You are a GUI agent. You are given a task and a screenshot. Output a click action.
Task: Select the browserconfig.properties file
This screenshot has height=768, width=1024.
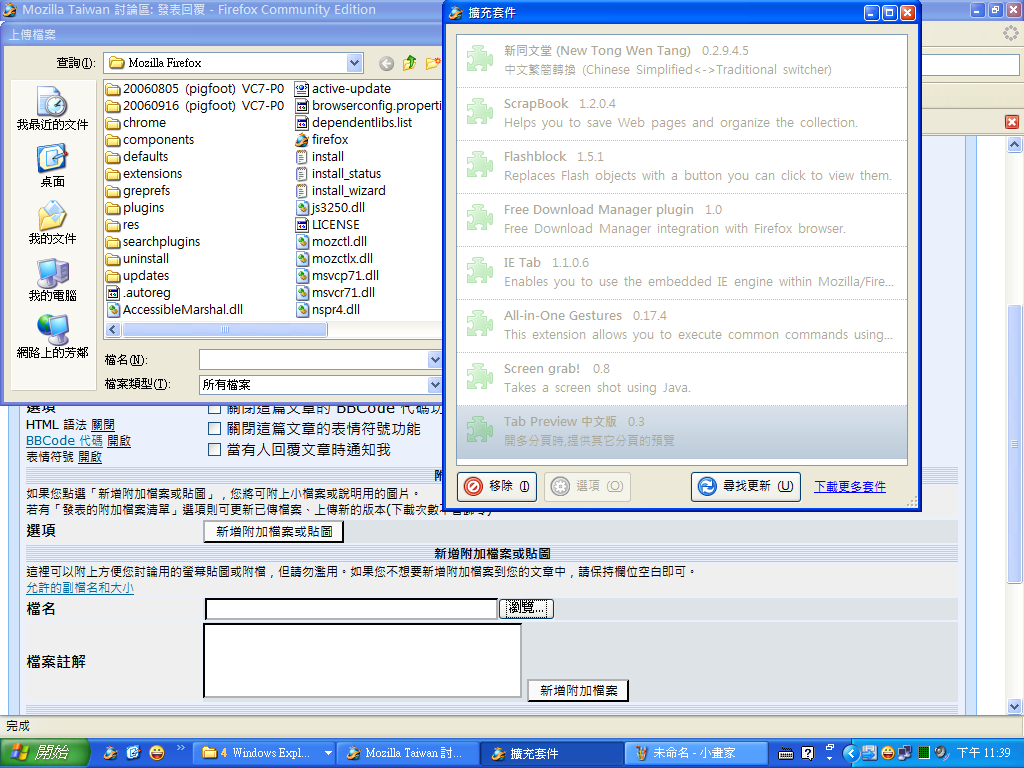368,106
